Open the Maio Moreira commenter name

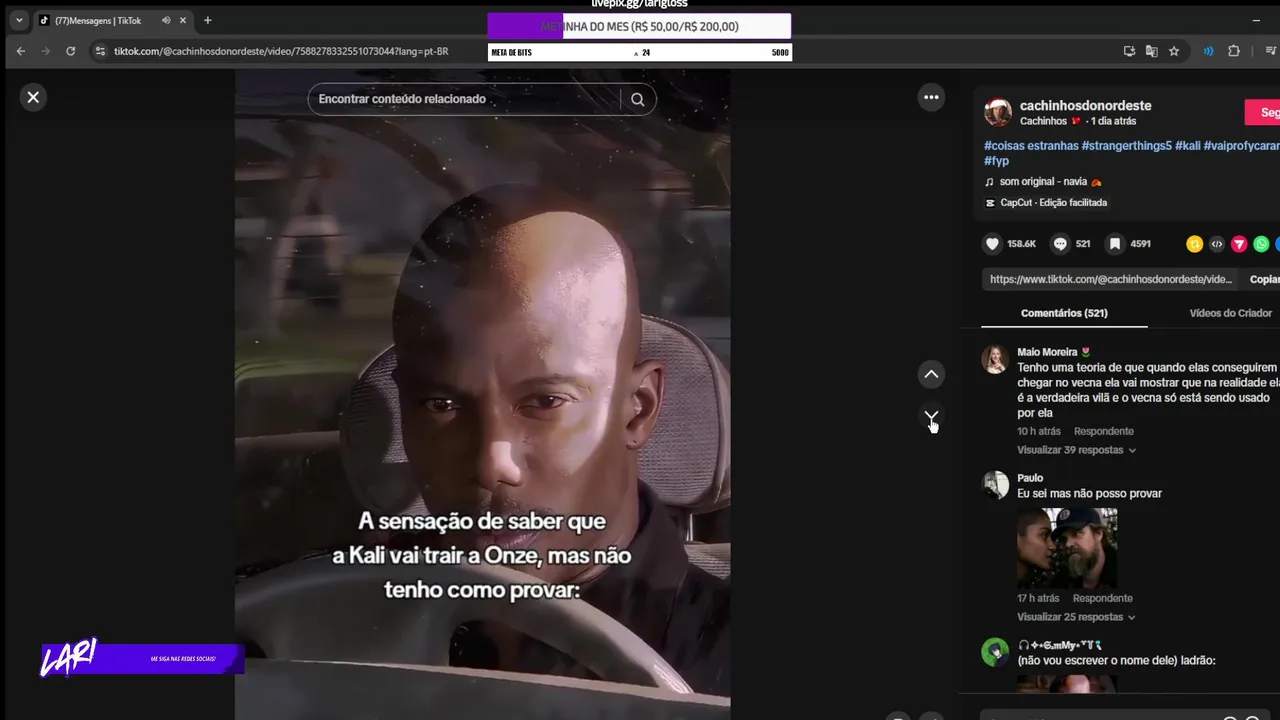[x=1047, y=352]
